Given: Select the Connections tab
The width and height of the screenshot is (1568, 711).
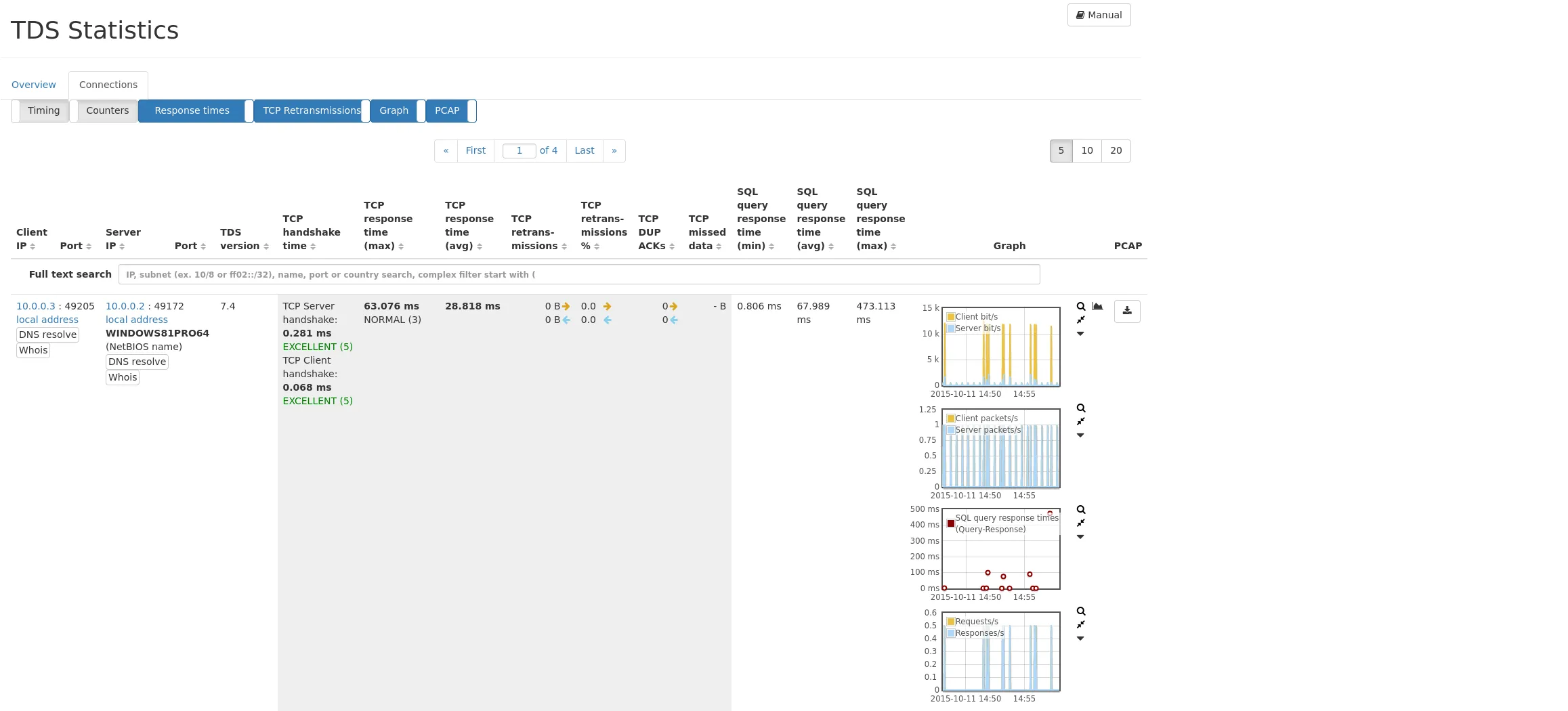Looking at the screenshot, I should [x=108, y=85].
